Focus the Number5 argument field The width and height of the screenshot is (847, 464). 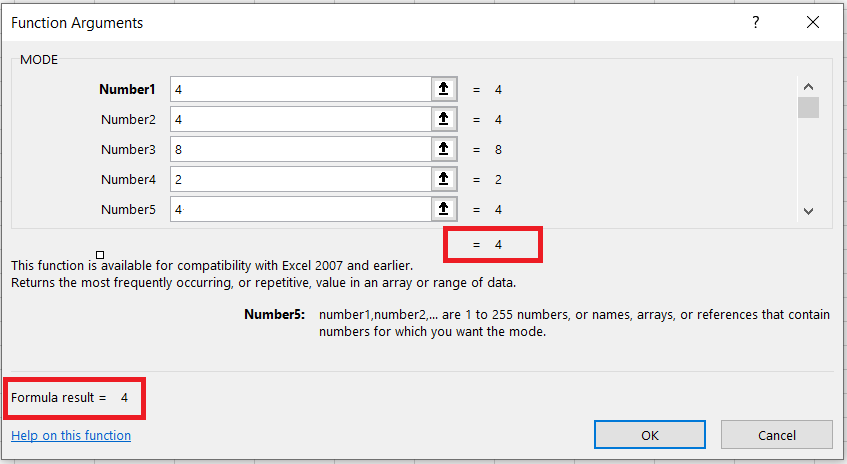tap(300, 209)
